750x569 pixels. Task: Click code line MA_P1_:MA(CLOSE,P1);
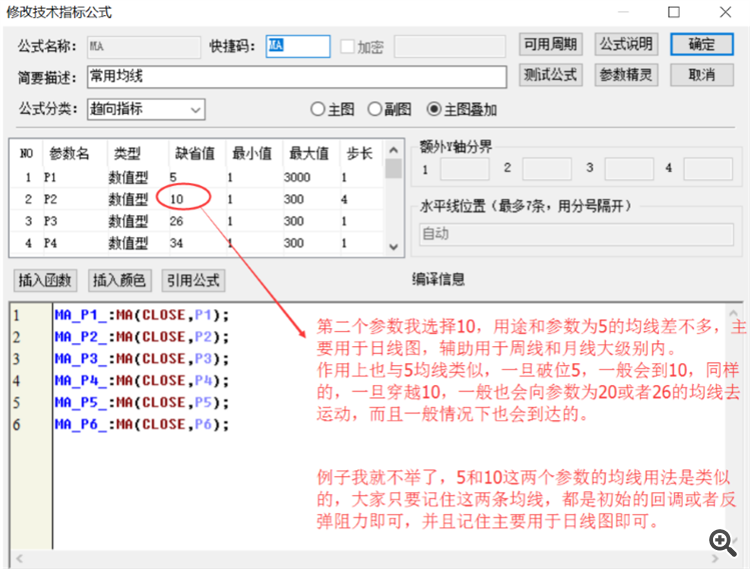pyautogui.click(x=142, y=315)
